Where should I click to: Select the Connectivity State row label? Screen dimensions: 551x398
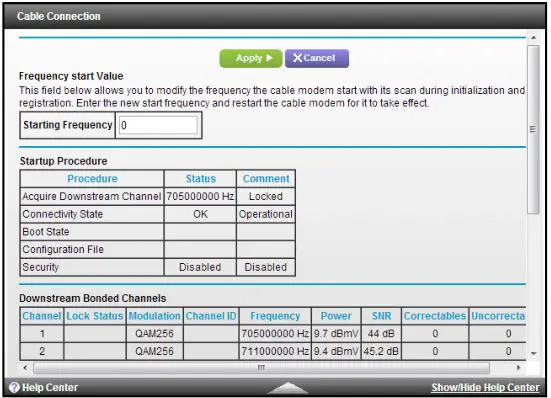click(x=63, y=214)
